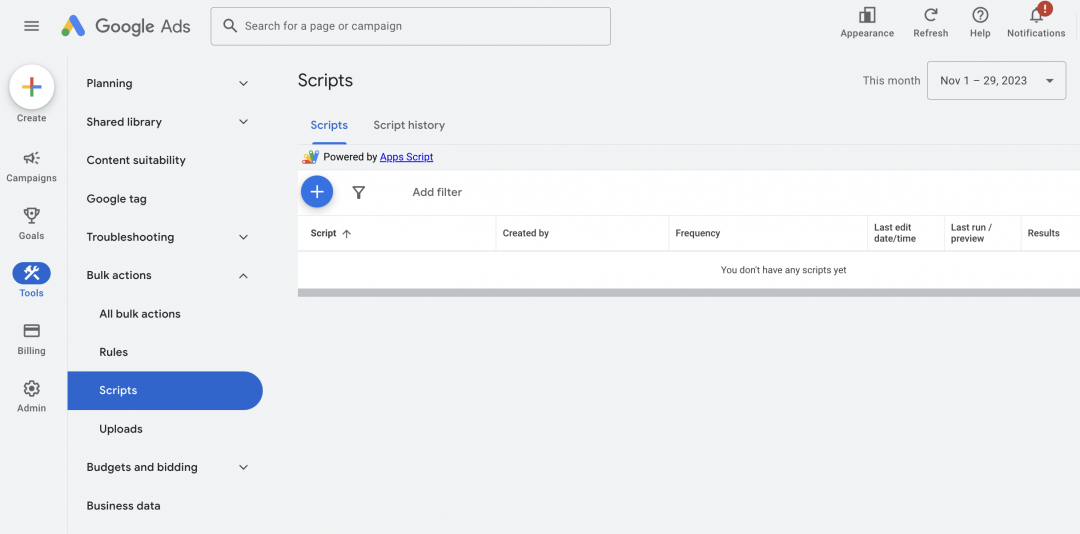The height and width of the screenshot is (534, 1080).
Task: Click the Apps Script logo icon
Action: (311, 157)
